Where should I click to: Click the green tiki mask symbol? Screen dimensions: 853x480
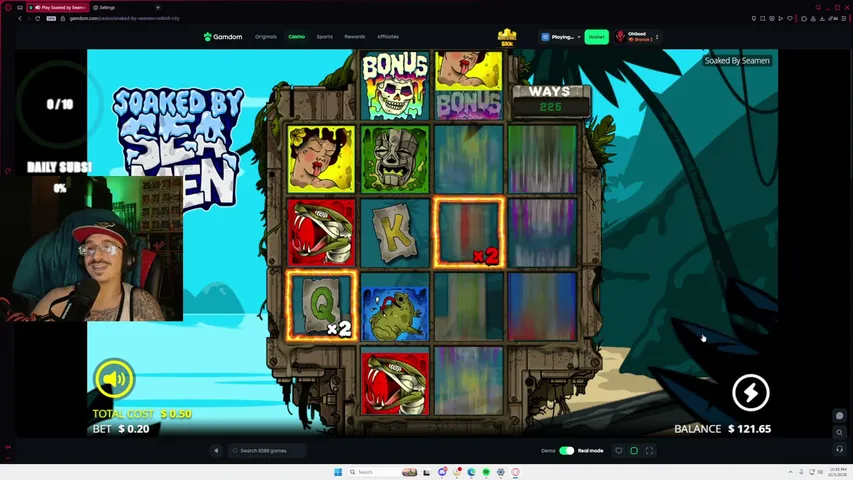(395, 159)
